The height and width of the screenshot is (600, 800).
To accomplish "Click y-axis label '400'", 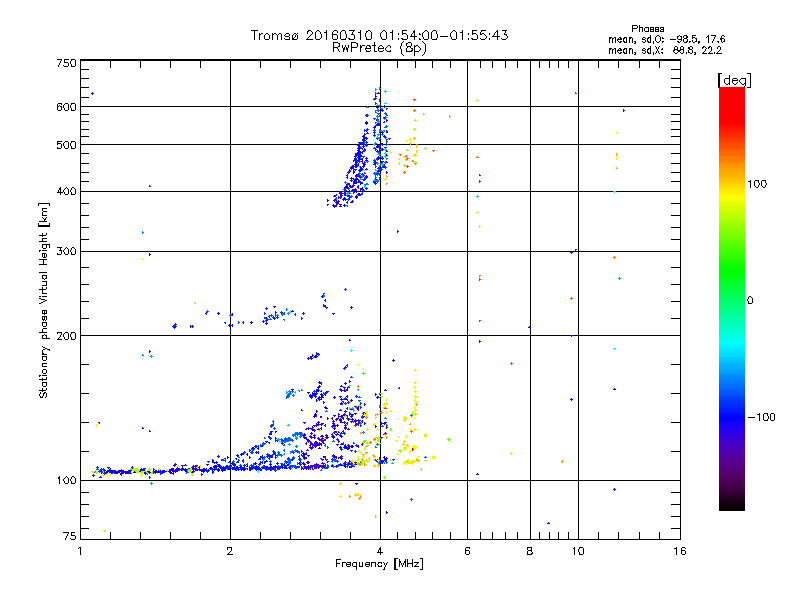I will [66, 192].
